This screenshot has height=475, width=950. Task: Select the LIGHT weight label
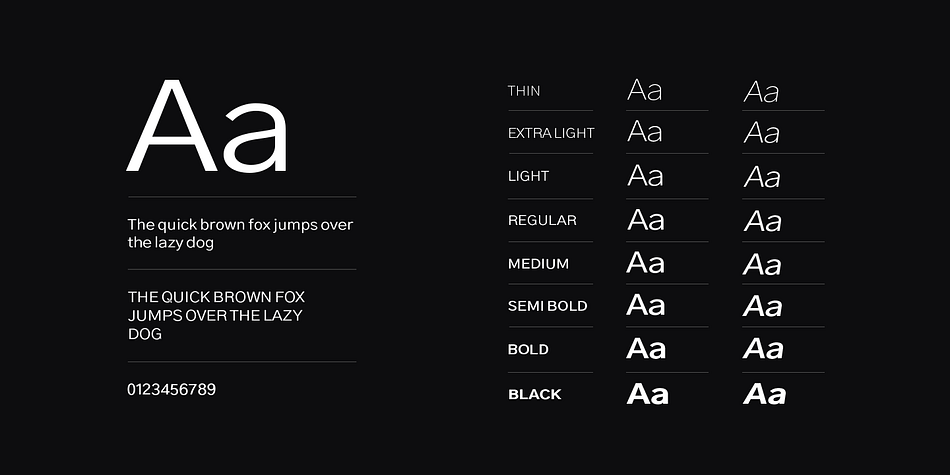(x=528, y=176)
